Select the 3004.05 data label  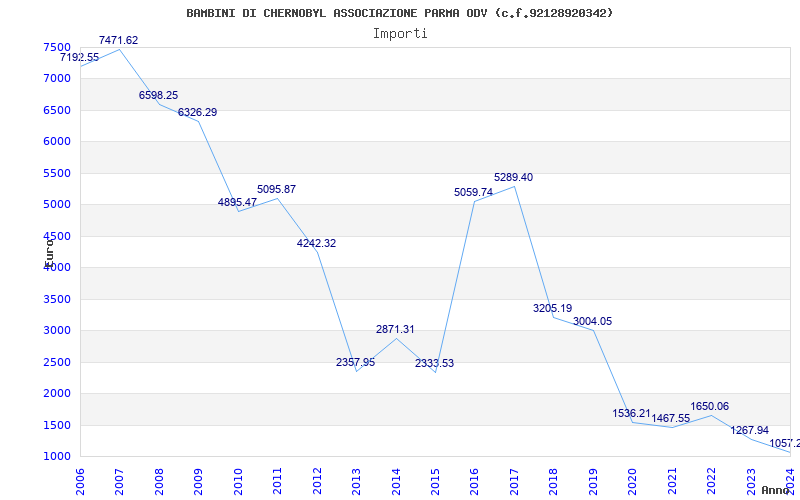592,321
